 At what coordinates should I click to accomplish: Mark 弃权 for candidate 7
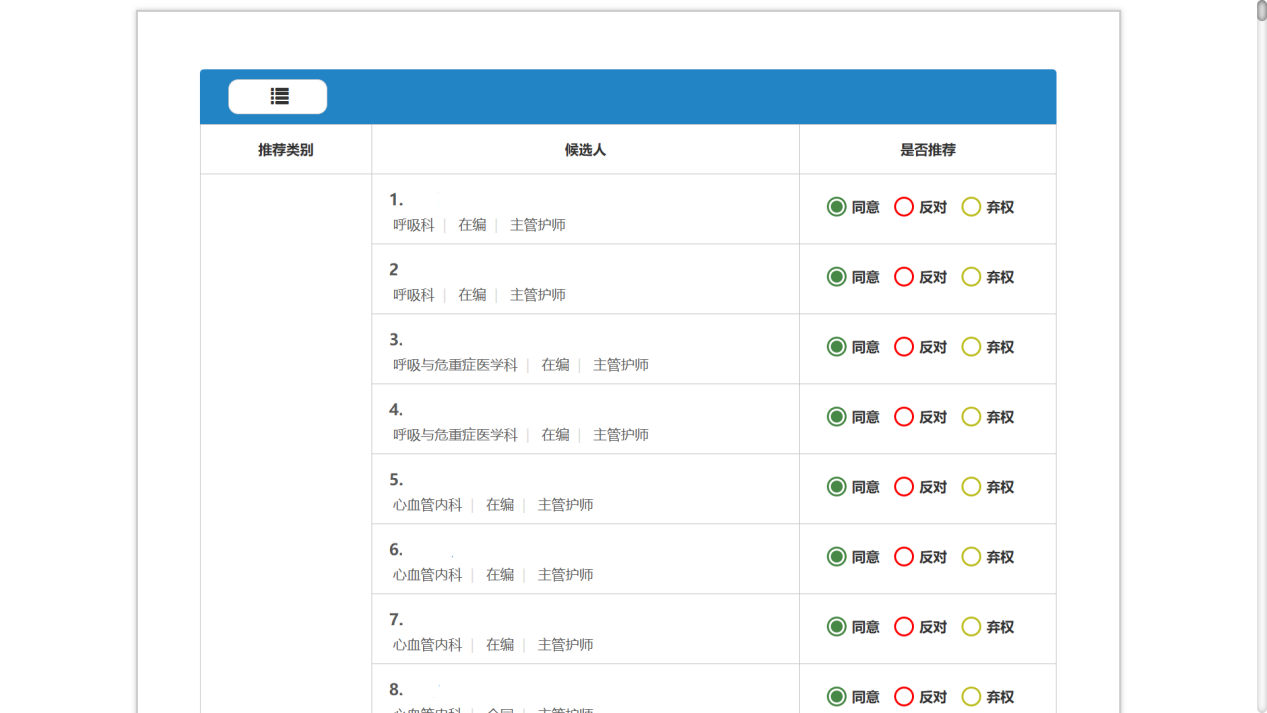(971, 627)
